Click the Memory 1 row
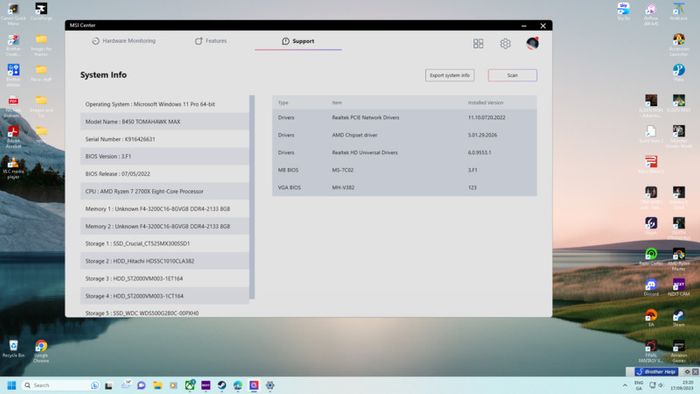This screenshot has height=394, width=700. pos(165,208)
